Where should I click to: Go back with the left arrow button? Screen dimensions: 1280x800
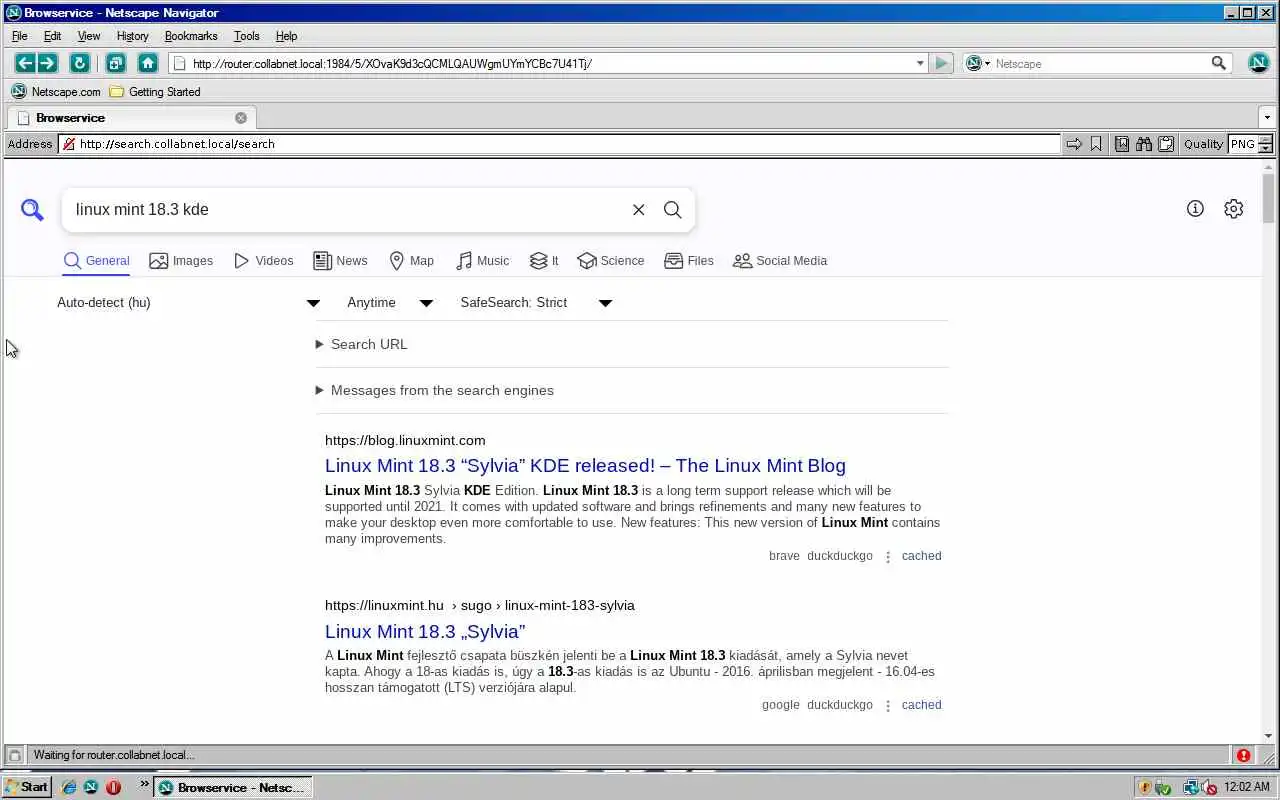pyautogui.click(x=25, y=63)
